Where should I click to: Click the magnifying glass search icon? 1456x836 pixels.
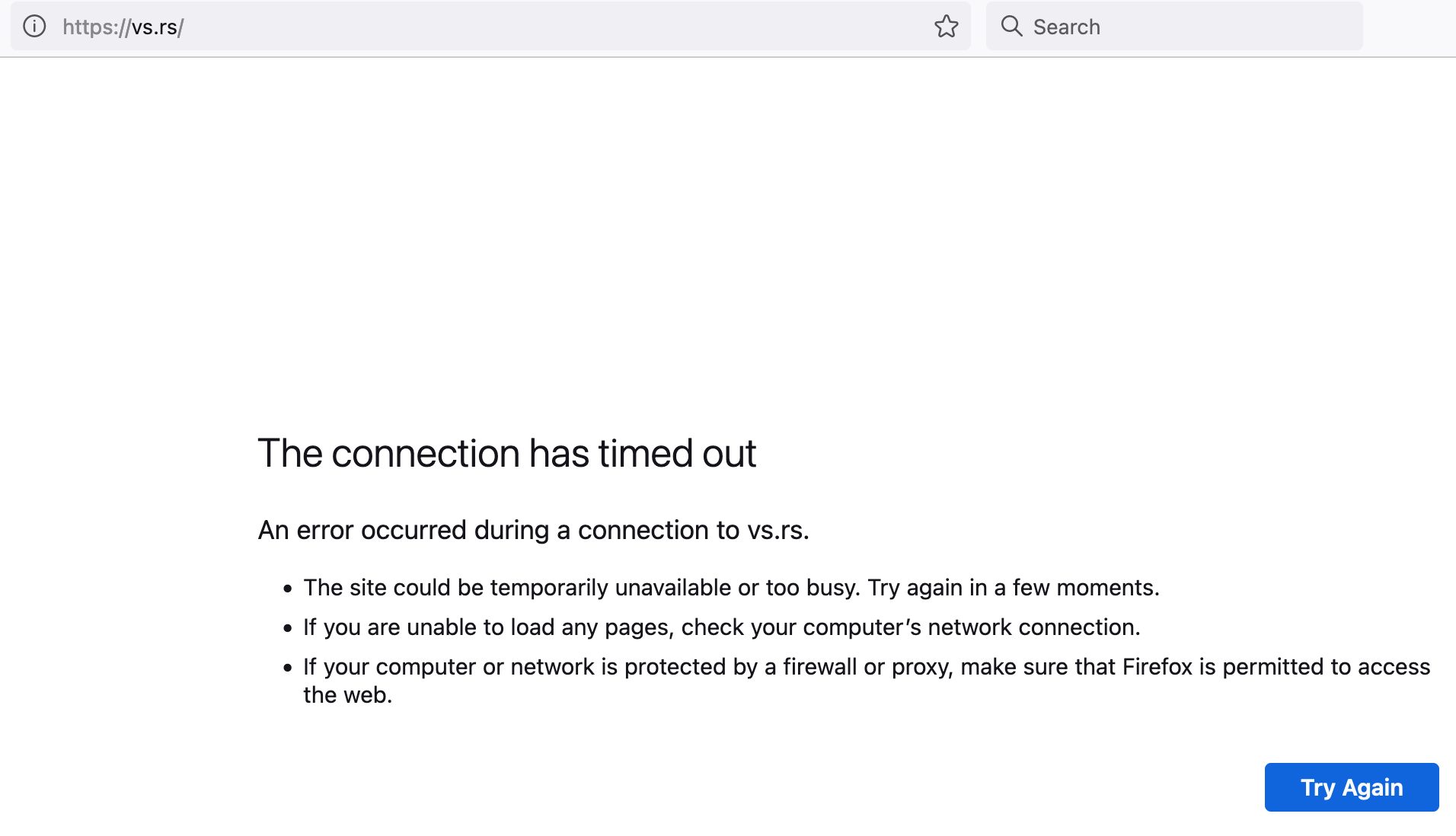(x=1011, y=27)
